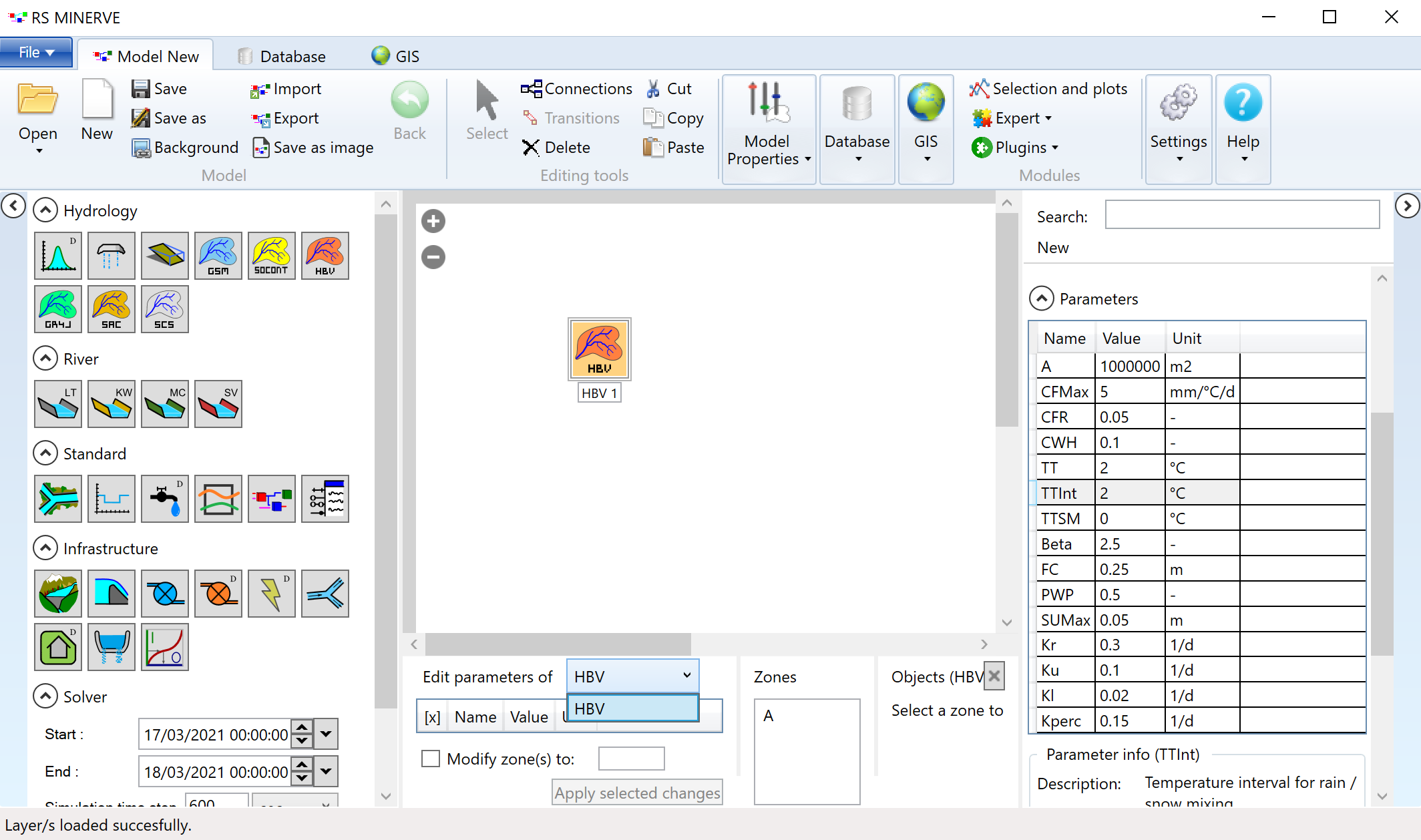The width and height of the screenshot is (1421, 840).
Task: Pick the LT river routing icon
Action: pos(58,404)
